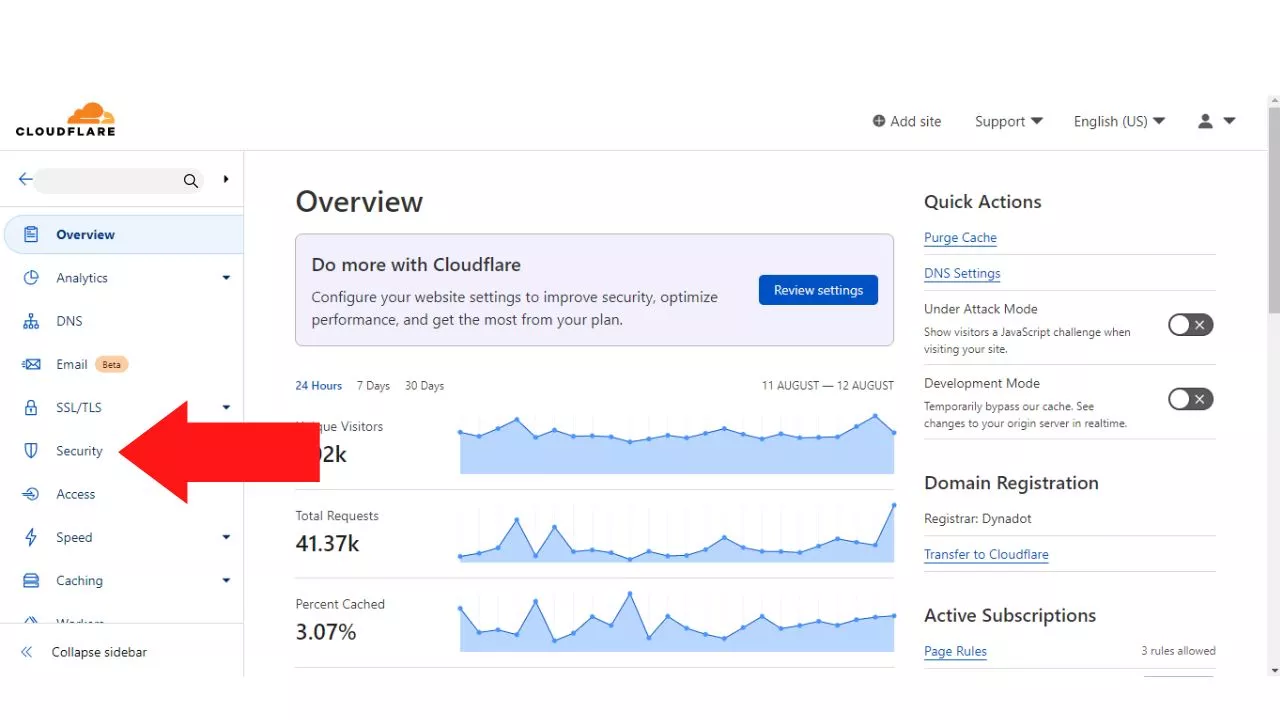The height and width of the screenshot is (720, 1280).
Task: Click the Registrar: Dynadot text
Action: (978, 519)
